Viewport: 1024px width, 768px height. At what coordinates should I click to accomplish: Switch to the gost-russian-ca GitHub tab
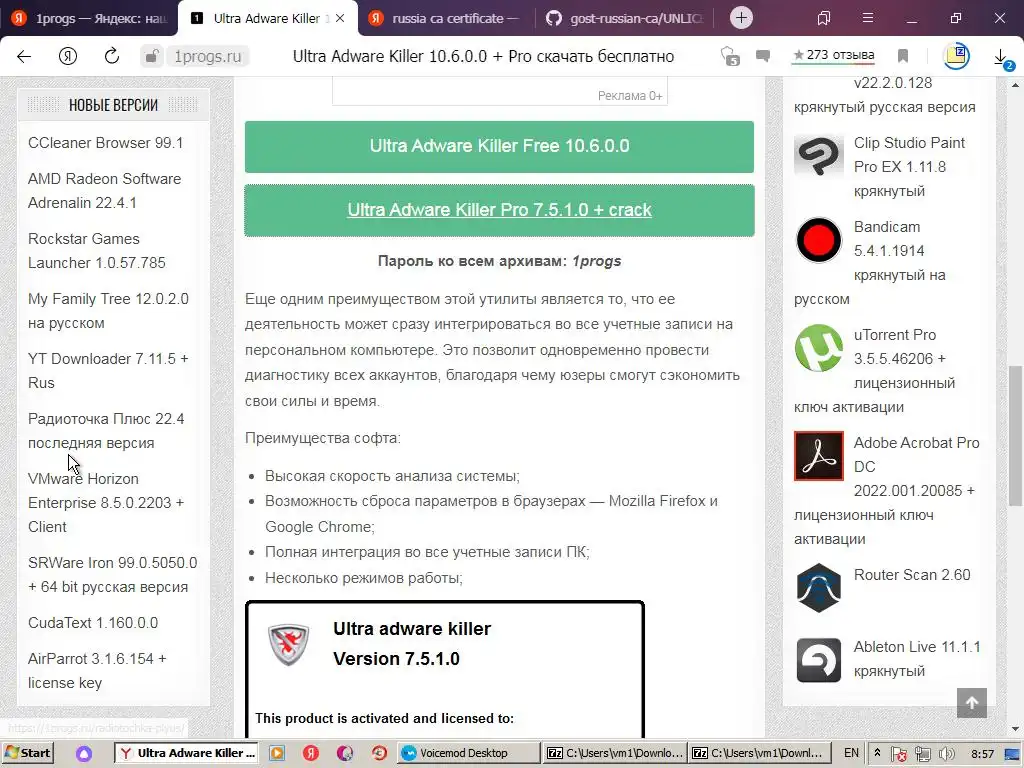pyautogui.click(x=625, y=18)
